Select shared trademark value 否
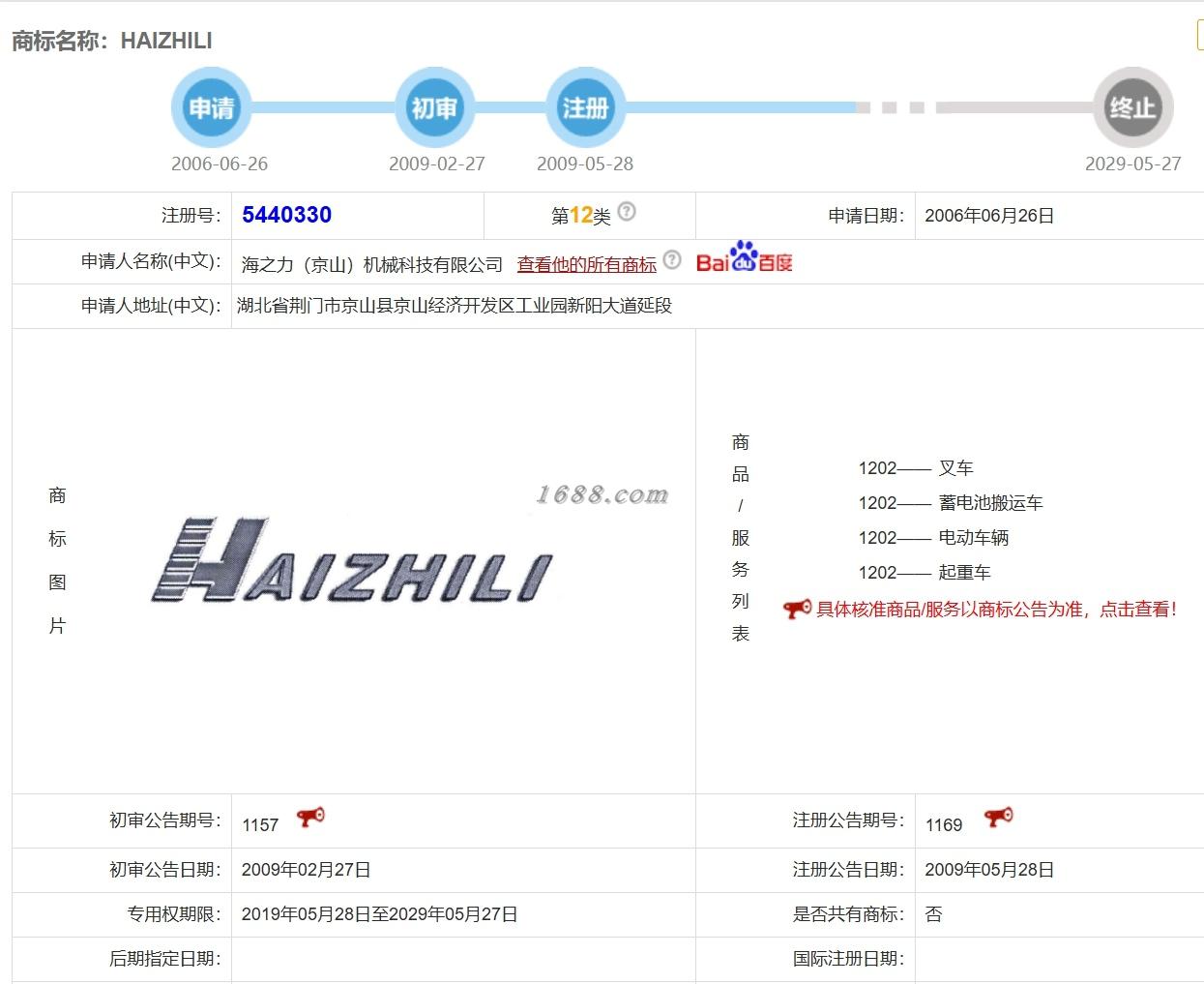This screenshot has height=984, width=1204. point(933,914)
